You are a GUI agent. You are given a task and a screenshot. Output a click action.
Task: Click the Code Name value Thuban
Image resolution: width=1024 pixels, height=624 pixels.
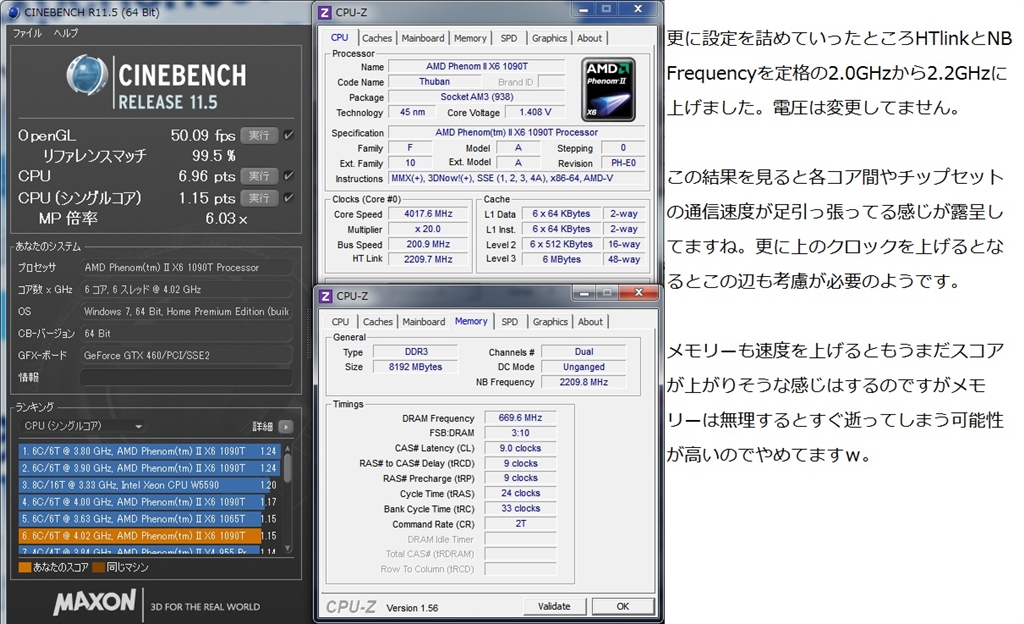click(x=434, y=82)
